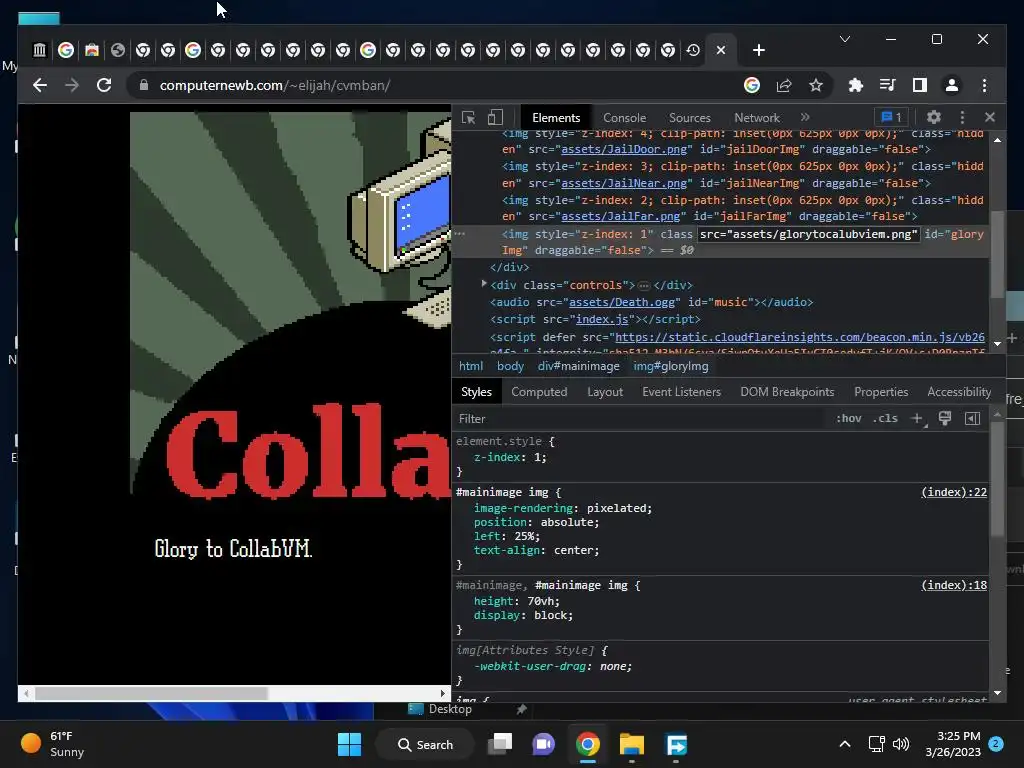Click the ellipsis actions beside the selected img node
Image resolution: width=1024 pixels, height=768 pixels.
coord(459,234)
